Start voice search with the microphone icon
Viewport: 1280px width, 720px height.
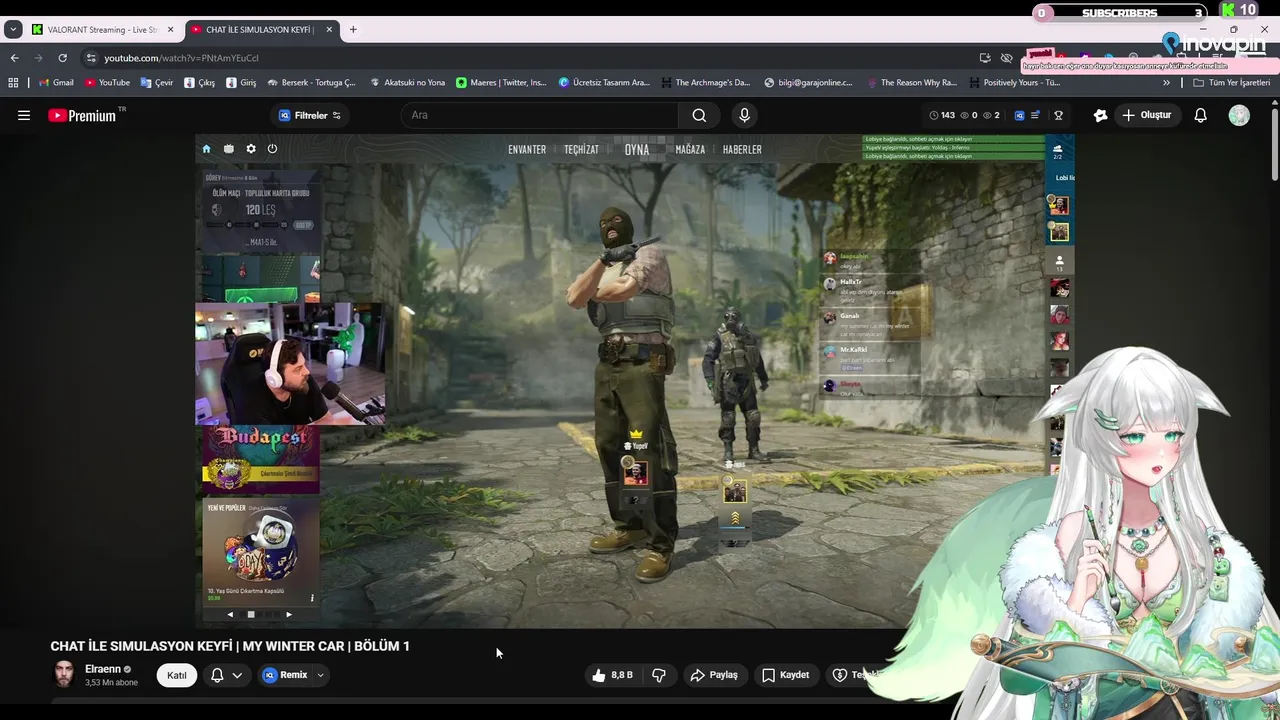[744, 115]
